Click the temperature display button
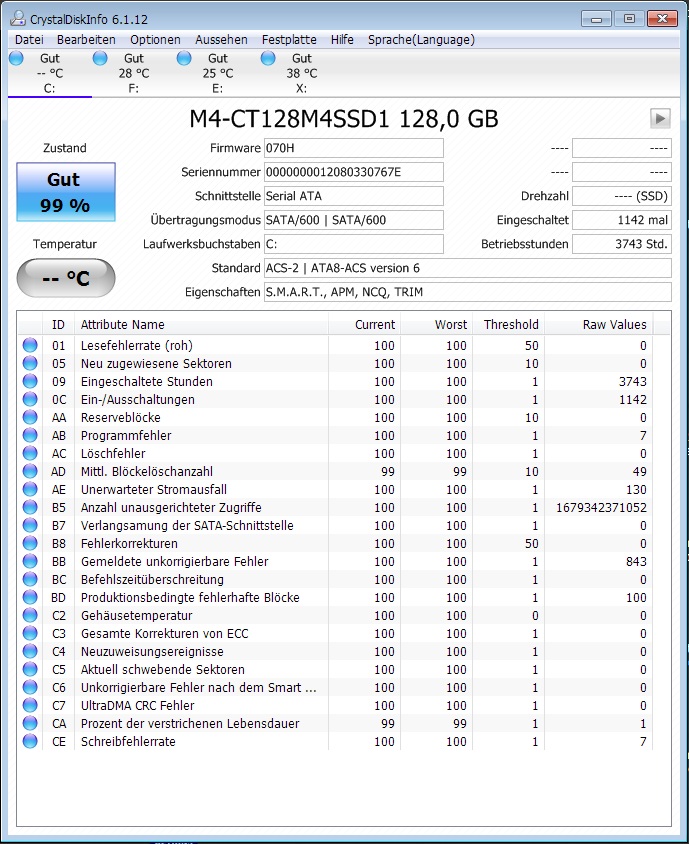Image resolution: width=689 pixels, height=844 pixels. (66, 278)
